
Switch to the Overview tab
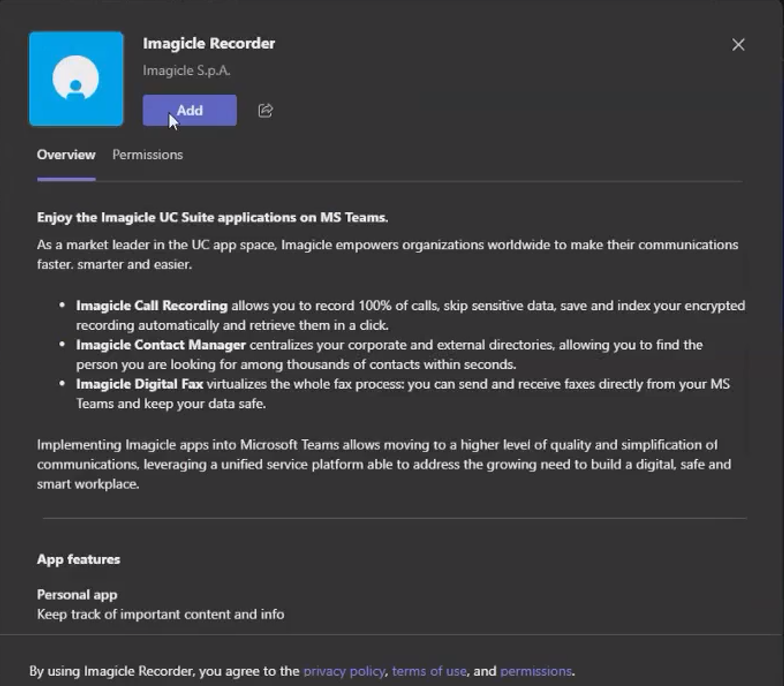coord(66,155)
